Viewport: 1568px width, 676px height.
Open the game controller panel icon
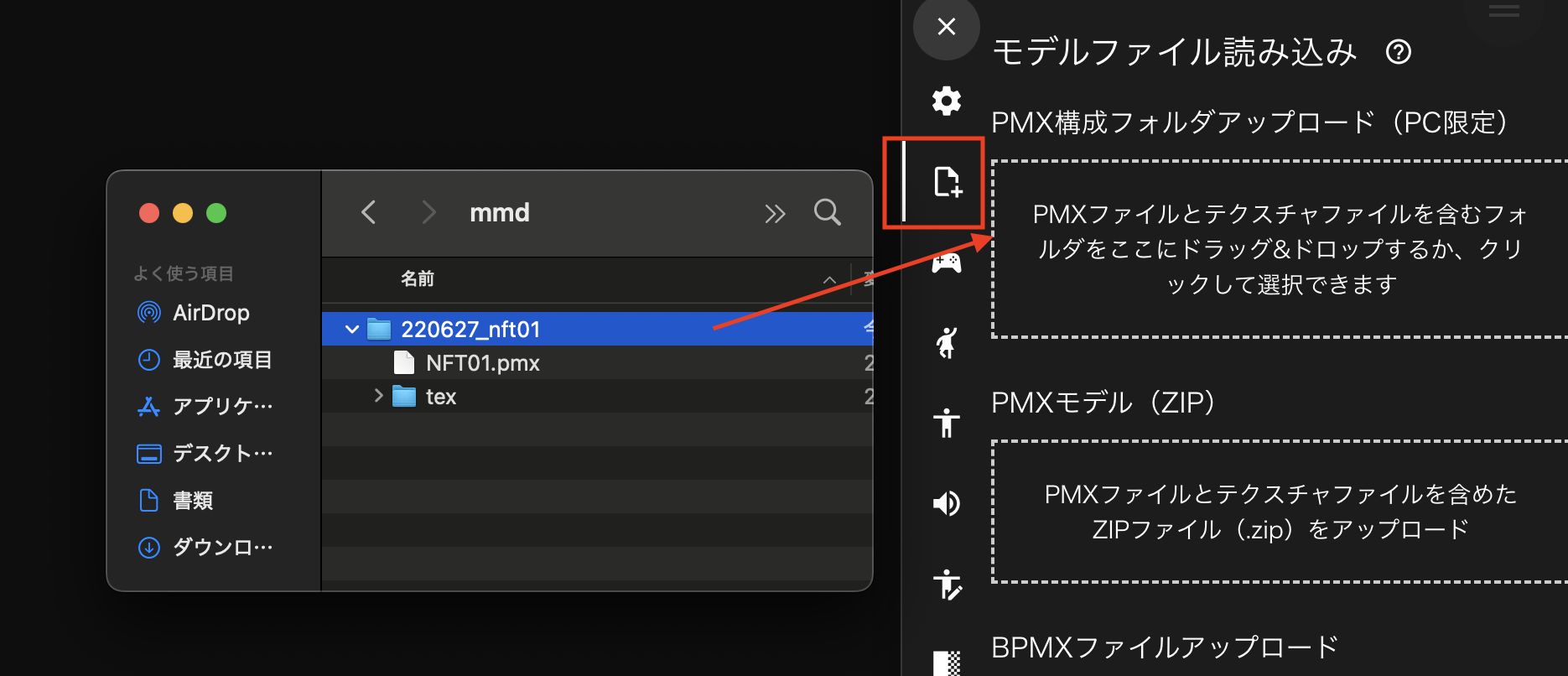pyautogui.click(x=947, y=264)
